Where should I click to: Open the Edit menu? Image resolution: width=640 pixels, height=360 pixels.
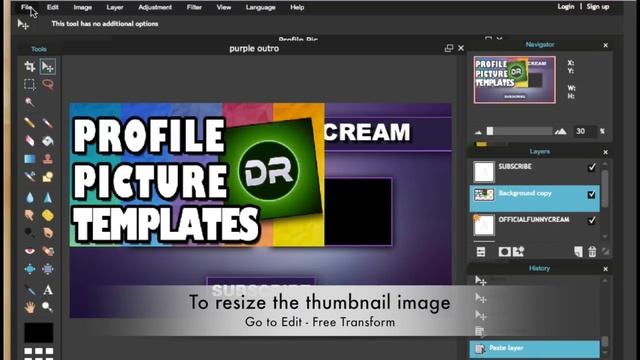(x=53, y=7)
